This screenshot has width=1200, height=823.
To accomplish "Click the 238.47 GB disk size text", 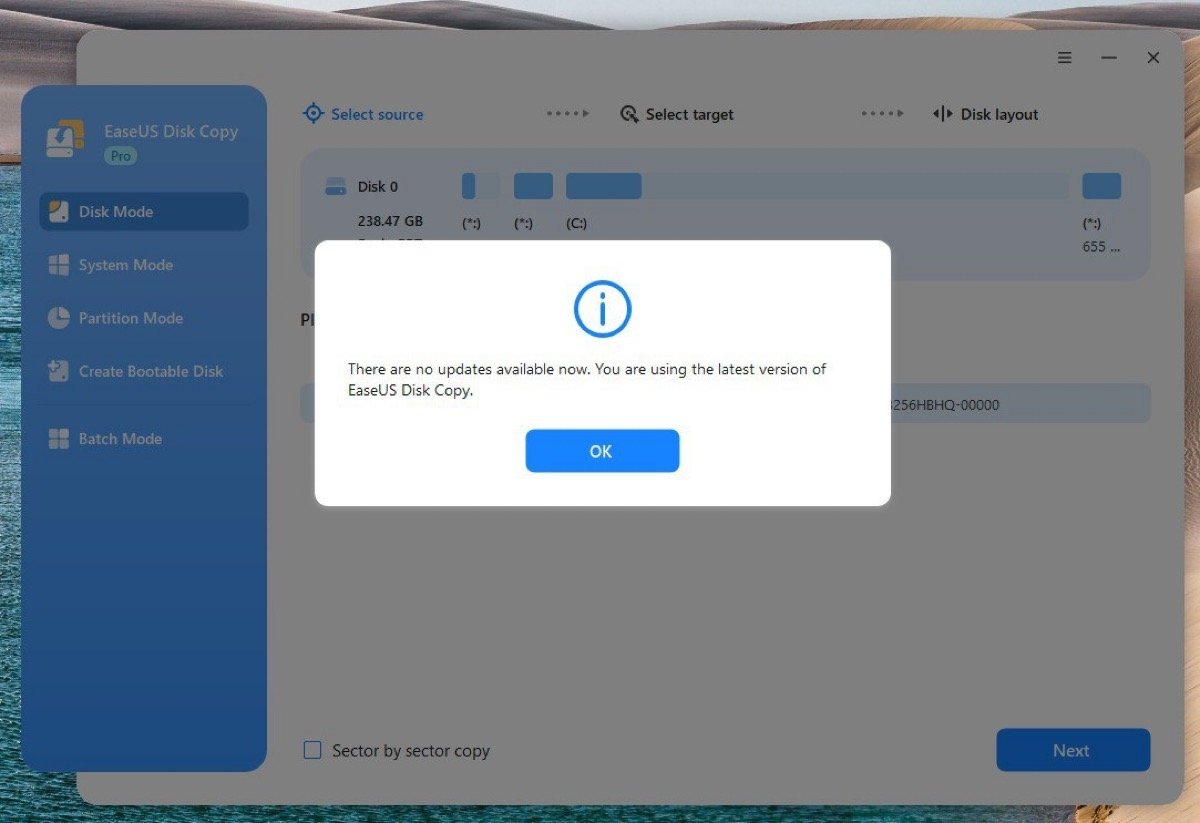I will click(390, 221).
